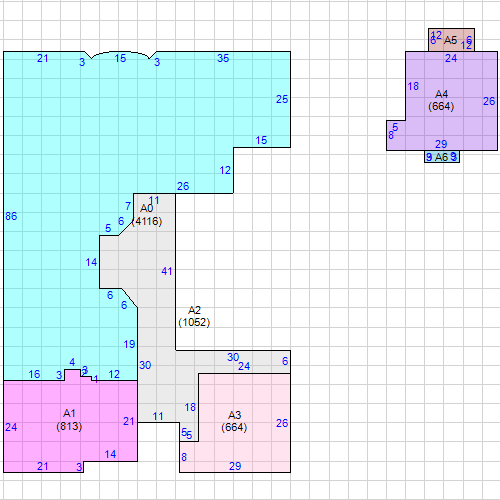Click the 14 dimension inside magenta A1 area

(110, 454)
